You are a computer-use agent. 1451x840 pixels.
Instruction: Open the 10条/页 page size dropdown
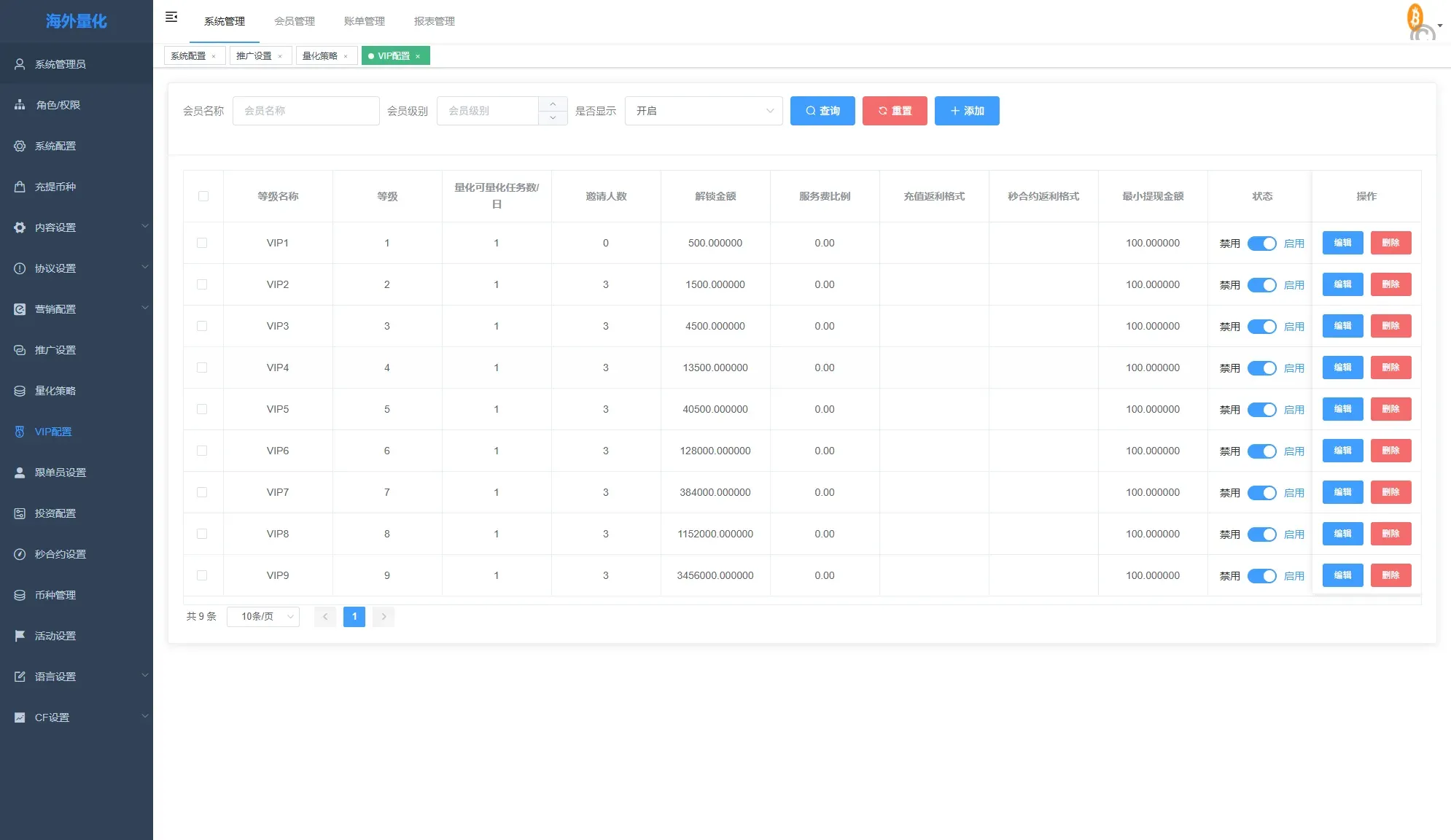coord(263,617)
